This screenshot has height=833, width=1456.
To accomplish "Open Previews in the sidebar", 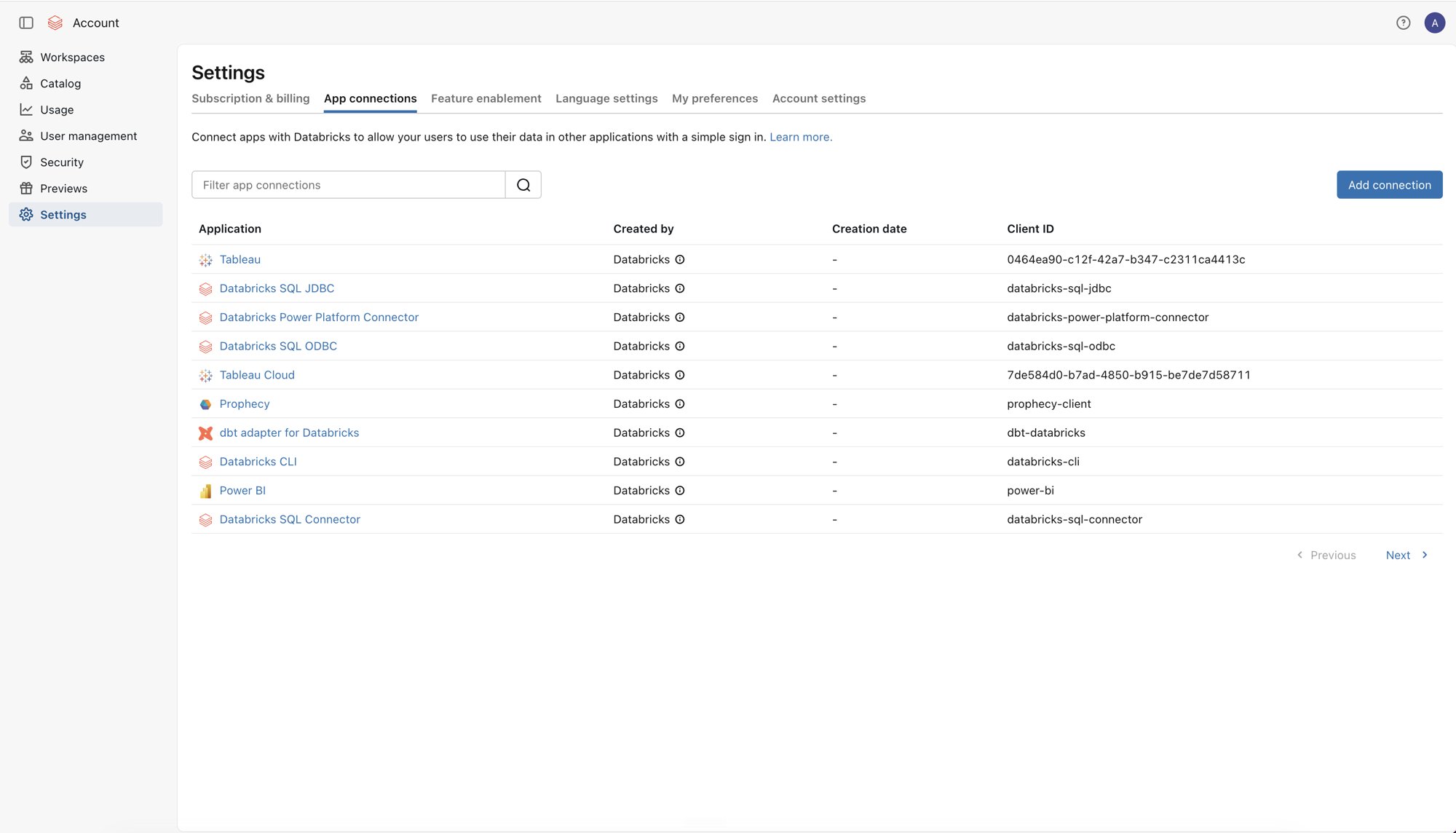I will (86, 188).
